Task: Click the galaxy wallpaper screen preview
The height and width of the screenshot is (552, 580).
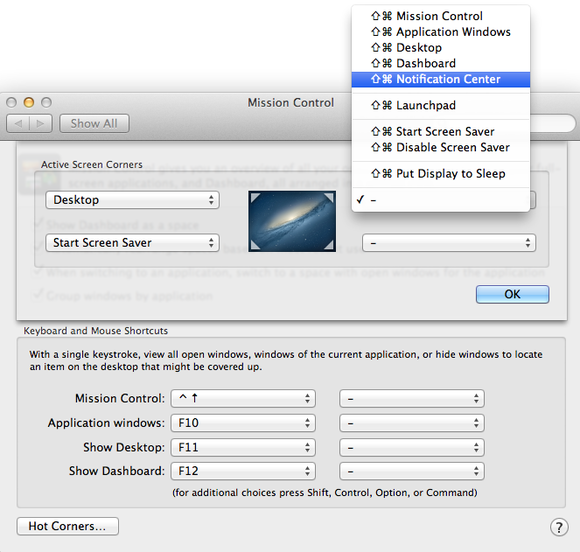Action: click(292, 221)
